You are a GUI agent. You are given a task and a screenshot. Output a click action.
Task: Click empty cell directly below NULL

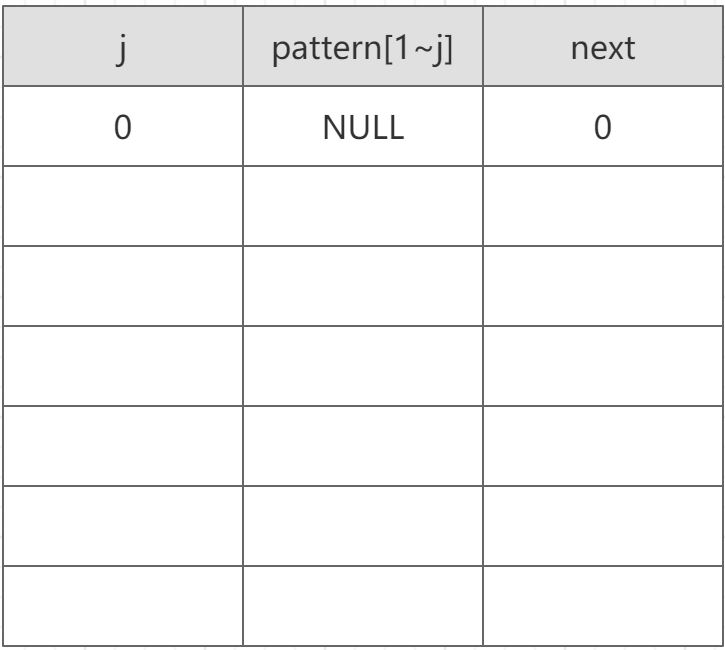click(x=363, y=206)
